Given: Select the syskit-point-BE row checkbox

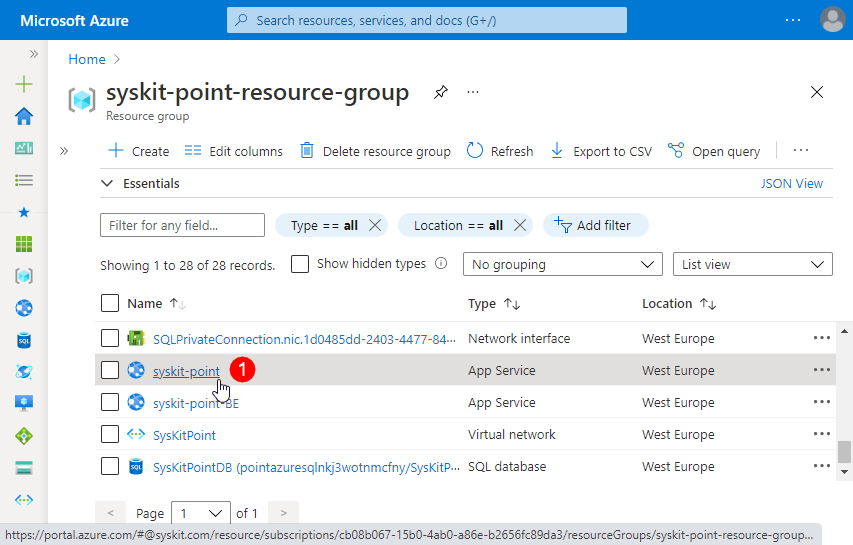Looking at the screenshot, I should [x=110, y=402].
